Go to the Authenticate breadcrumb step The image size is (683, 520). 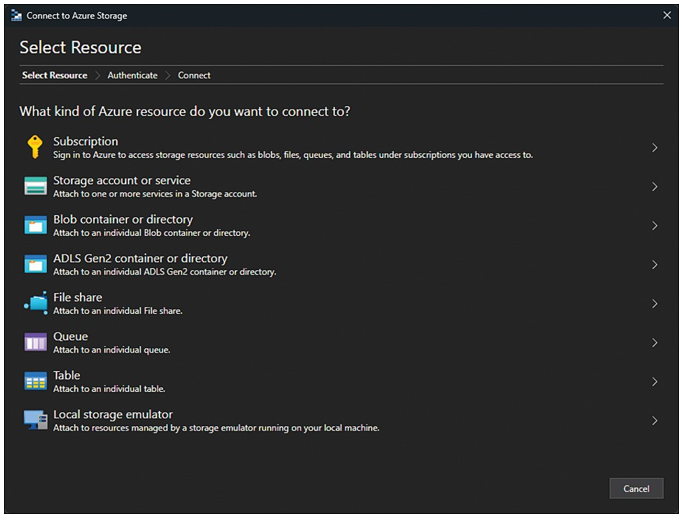pos(132,75)
